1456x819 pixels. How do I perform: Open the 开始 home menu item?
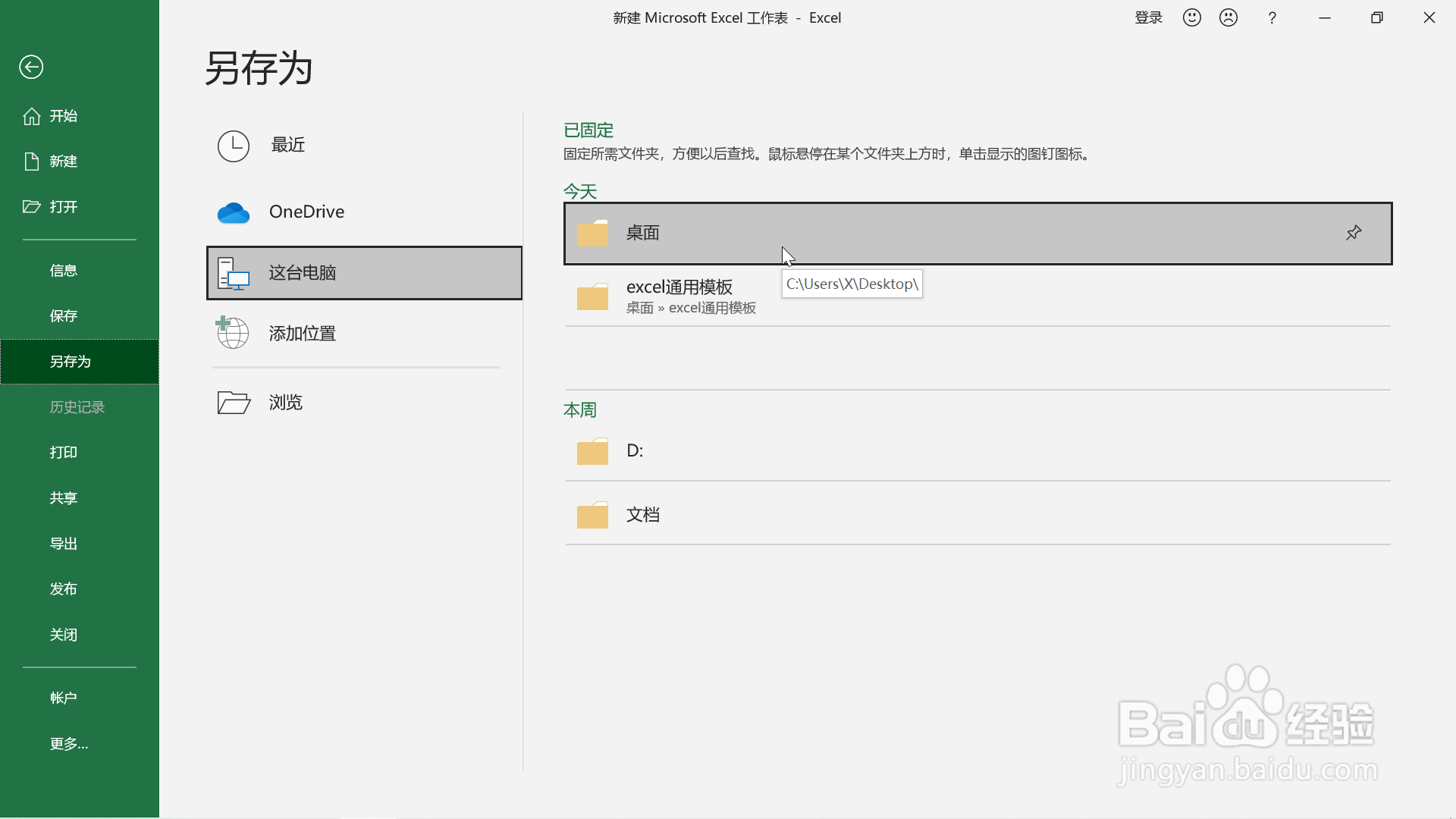(64, 116)
